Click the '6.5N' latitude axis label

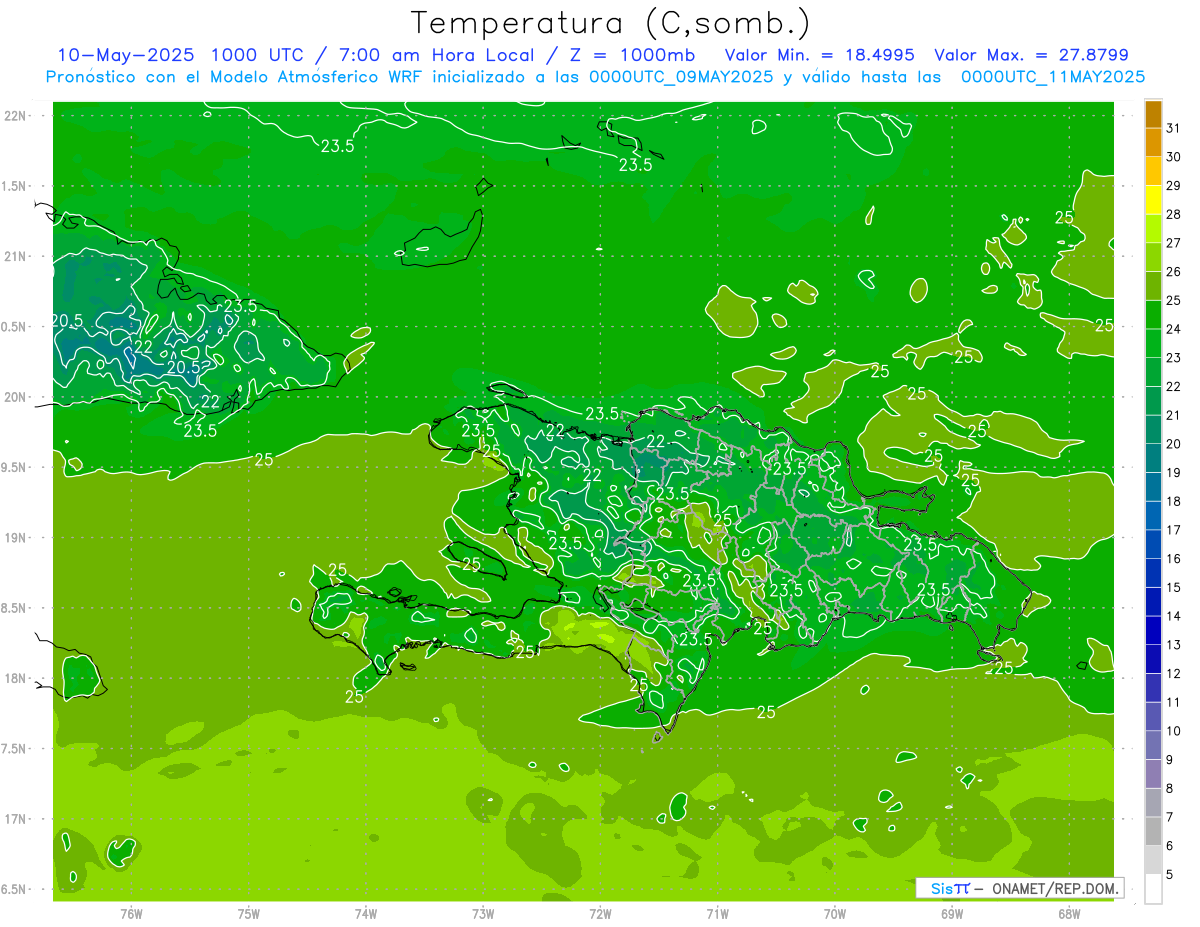tap(14, 889)
